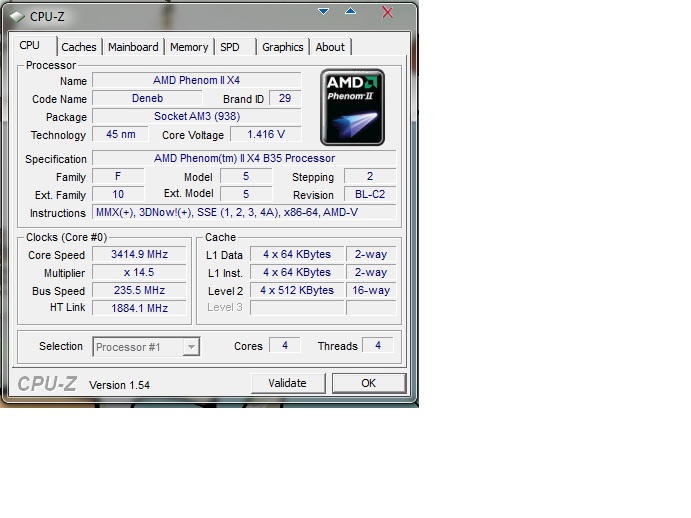Click the Specification value 'AMD Phenom(tm) II X4 B35 Processor'

(x=244, y=158)
